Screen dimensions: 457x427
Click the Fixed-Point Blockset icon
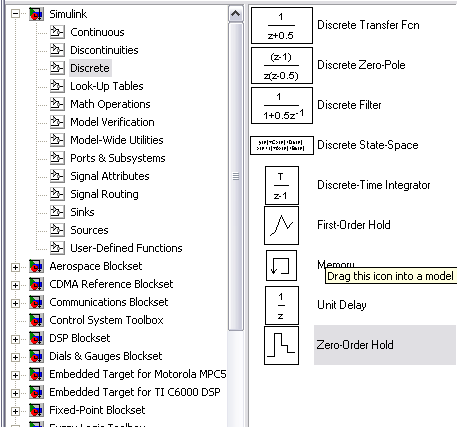(x=36, y=410)
